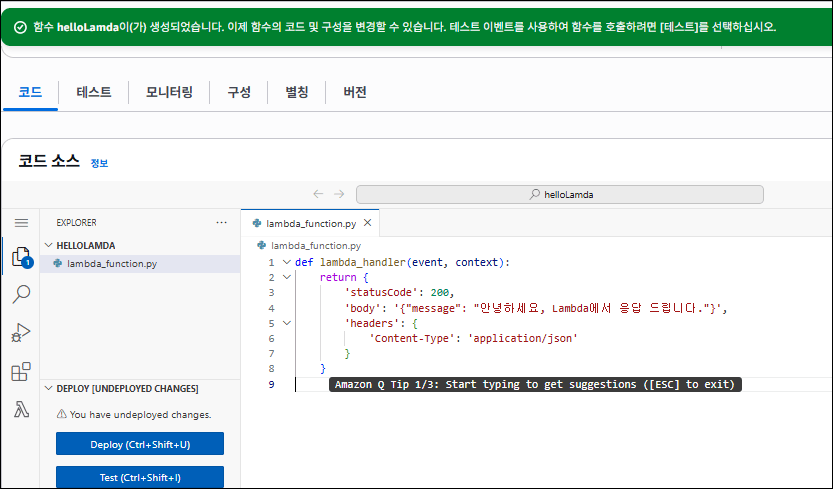Go back with the left arrow
The image size is (833, 489).
click(x=318, y=194)
